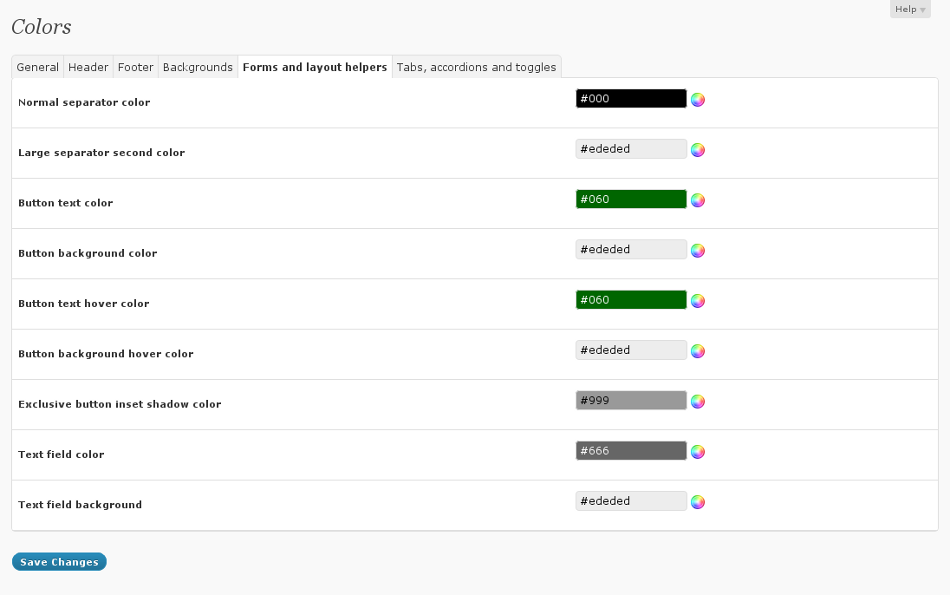Screen dimensions: 950x595
Task: Click the black #000 Normal separator color field
Action: point(631,98)
